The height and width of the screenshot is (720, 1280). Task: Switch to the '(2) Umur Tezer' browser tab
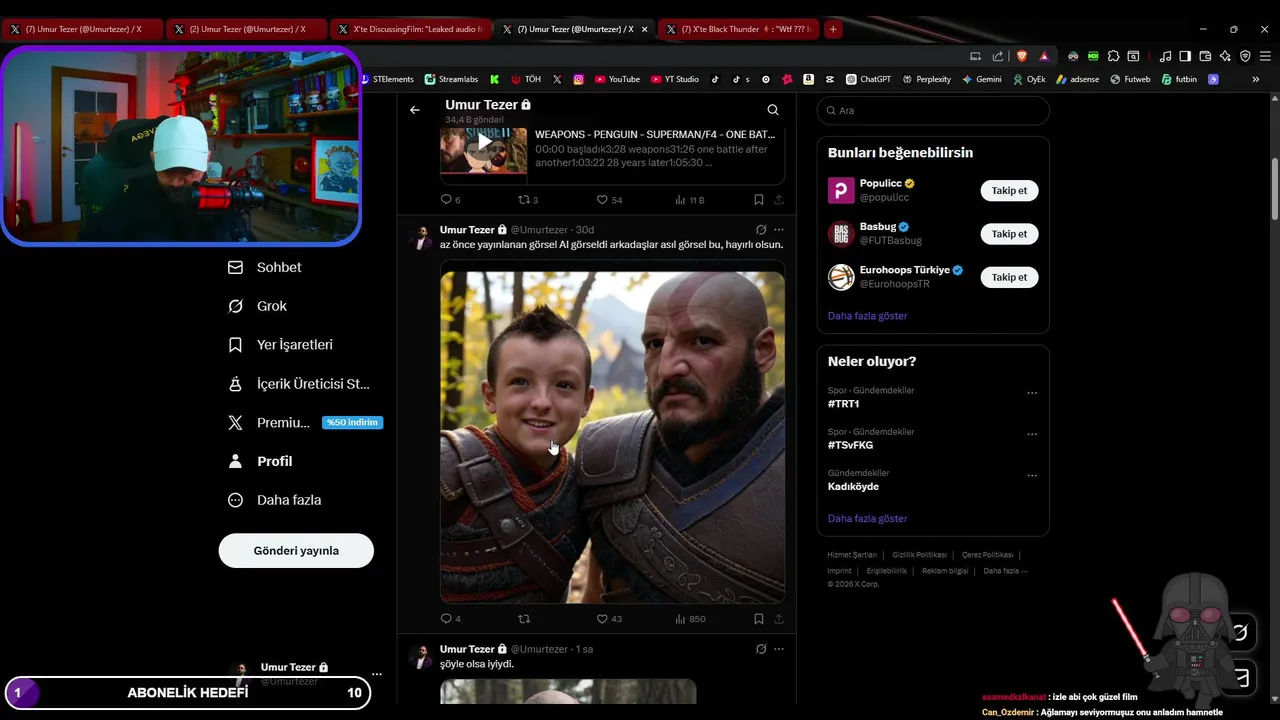pos(245,29)
